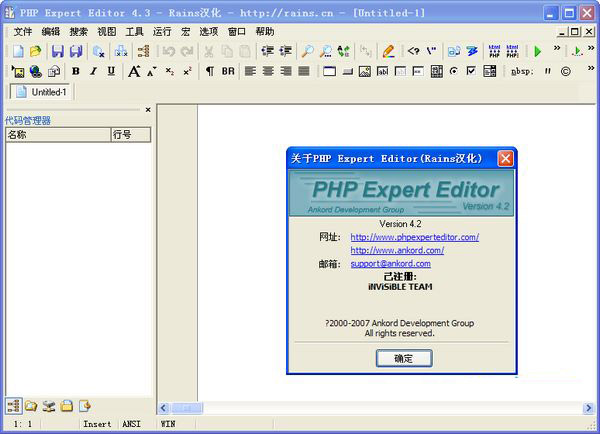
Task: Apply italic formatting with I icon
Action: pos(93,71)
